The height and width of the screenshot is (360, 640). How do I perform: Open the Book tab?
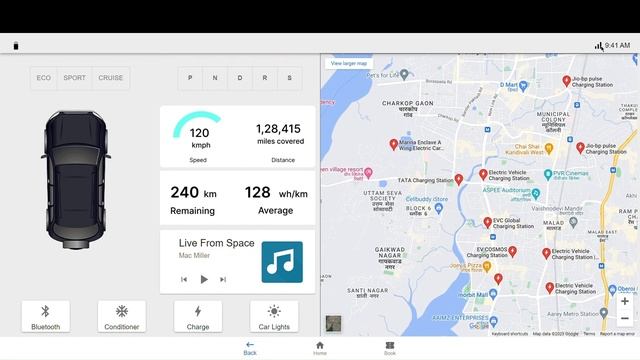click(390, 348)
